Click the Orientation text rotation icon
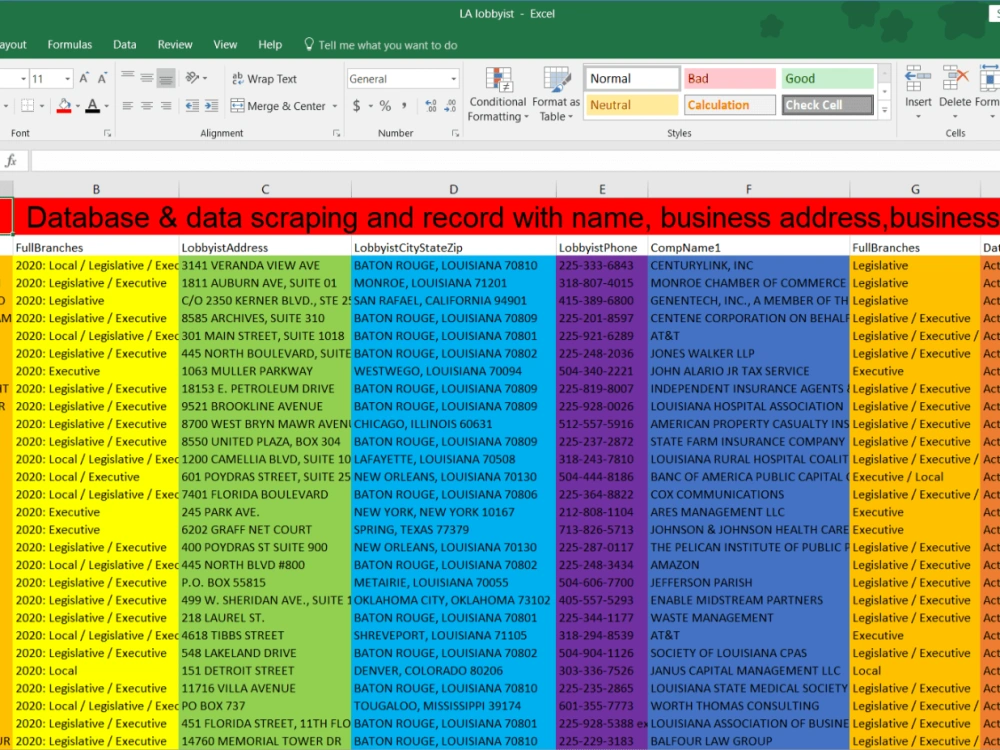 pyautogui.click(x=192, y=78)
